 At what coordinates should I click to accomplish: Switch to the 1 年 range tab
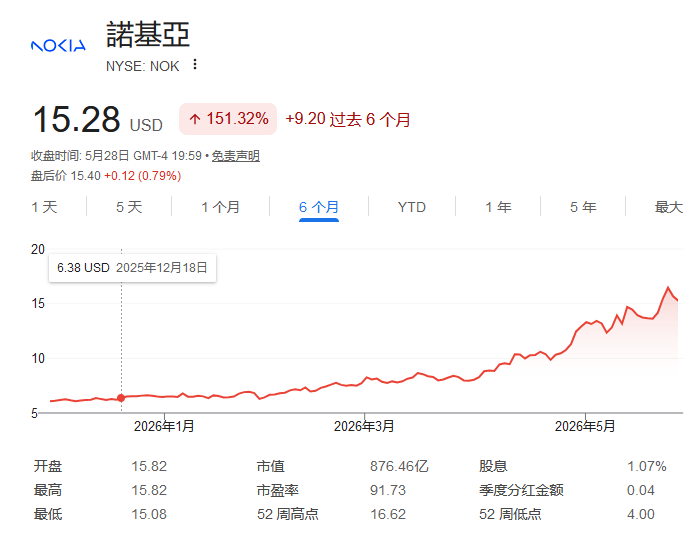point(498,207)
